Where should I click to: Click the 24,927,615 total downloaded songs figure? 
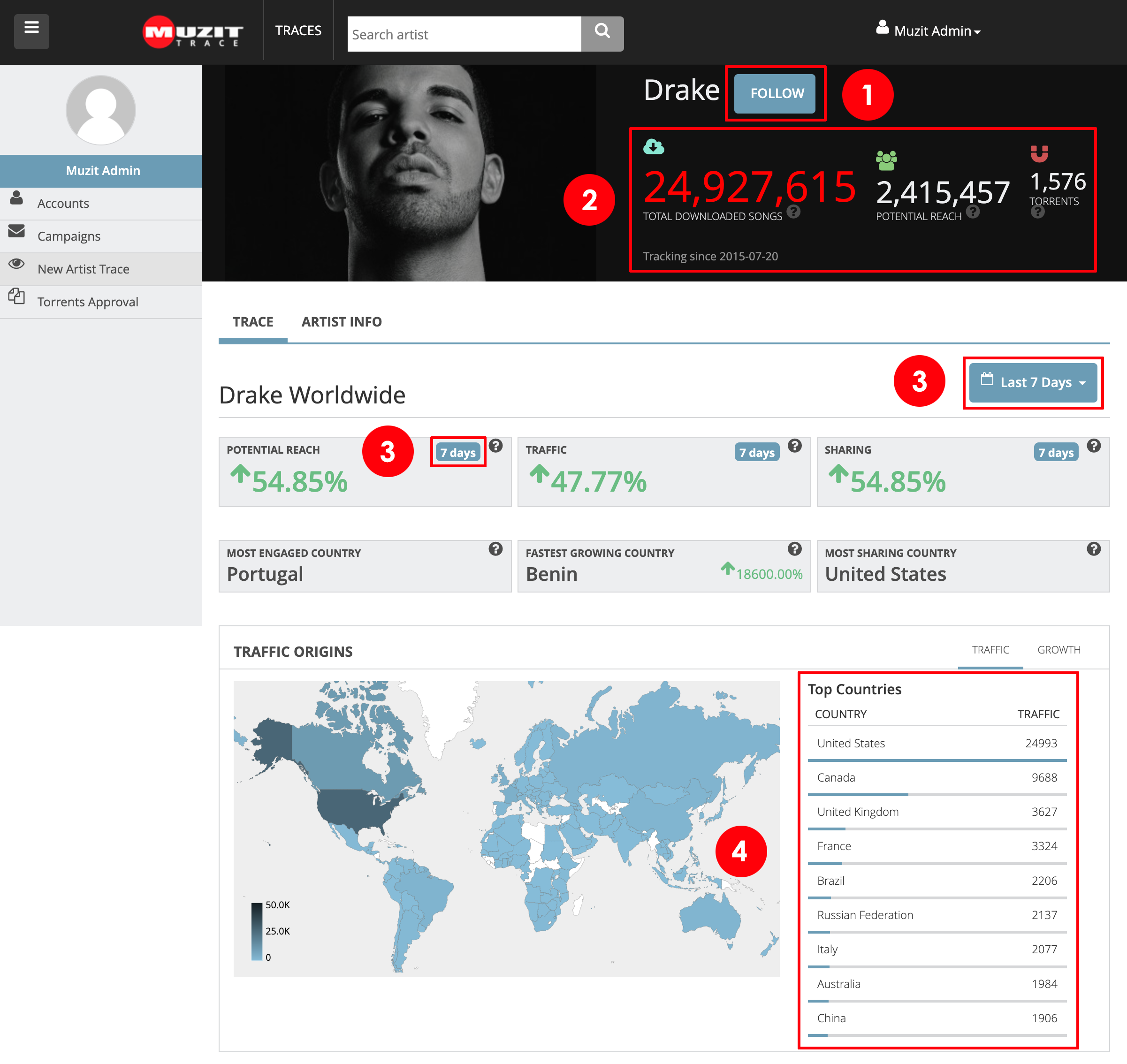pyautogui.click(x=749, y=187)
